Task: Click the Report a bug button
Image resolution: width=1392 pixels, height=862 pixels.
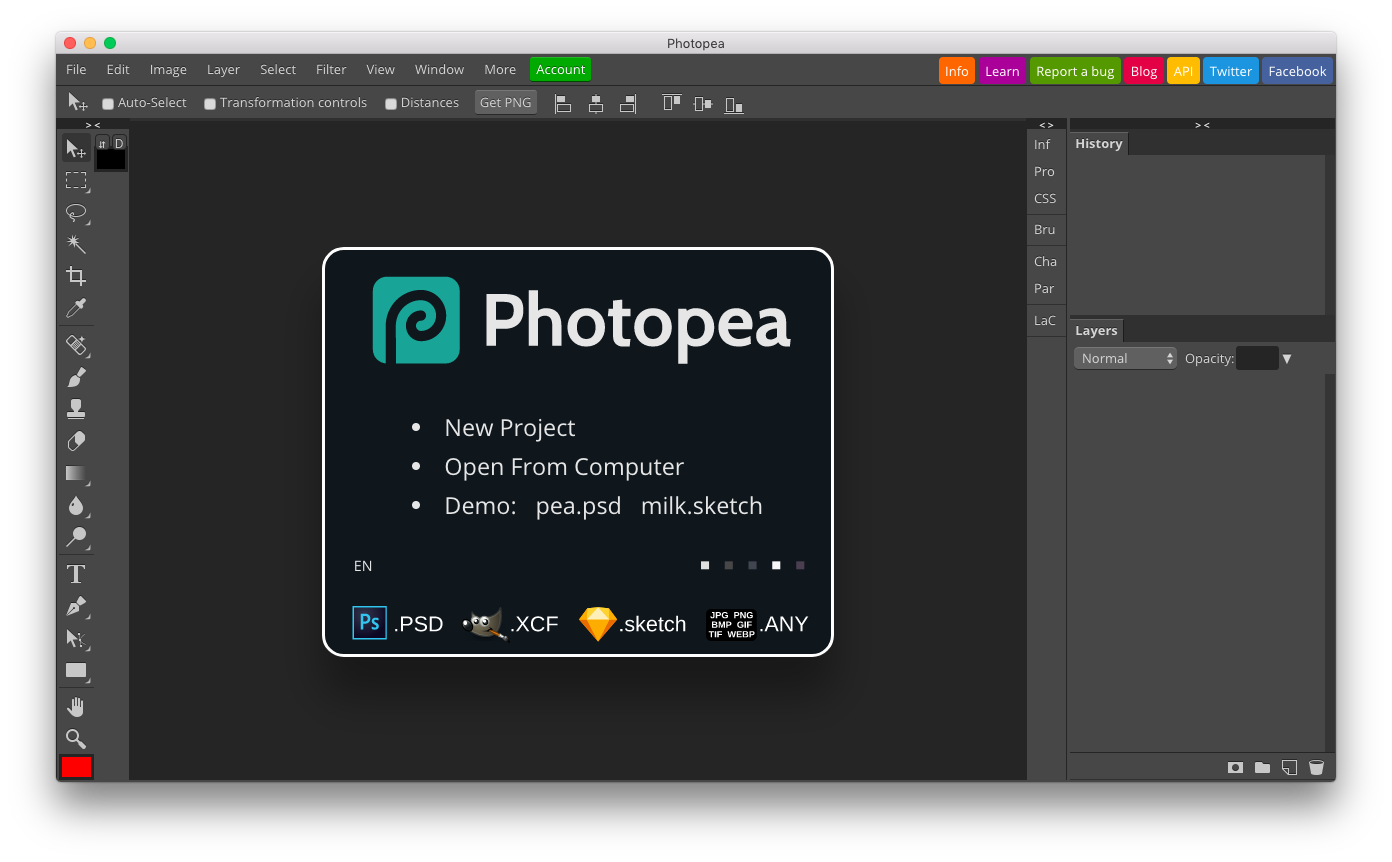Action: click(x=1075, y=71)
